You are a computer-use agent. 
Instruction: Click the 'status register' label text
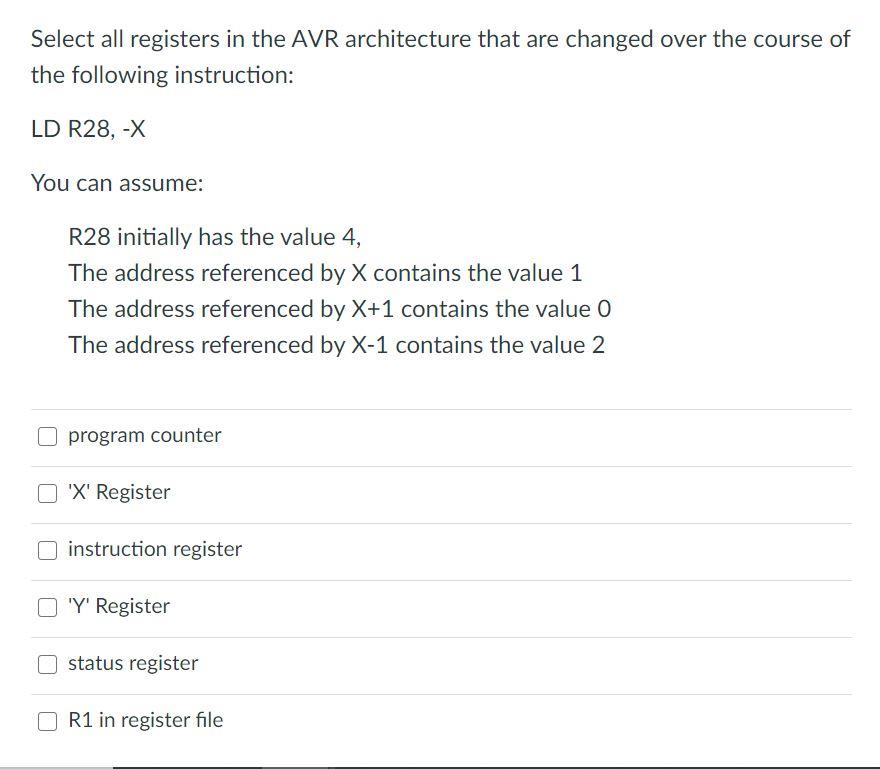(x=131, y=663)
